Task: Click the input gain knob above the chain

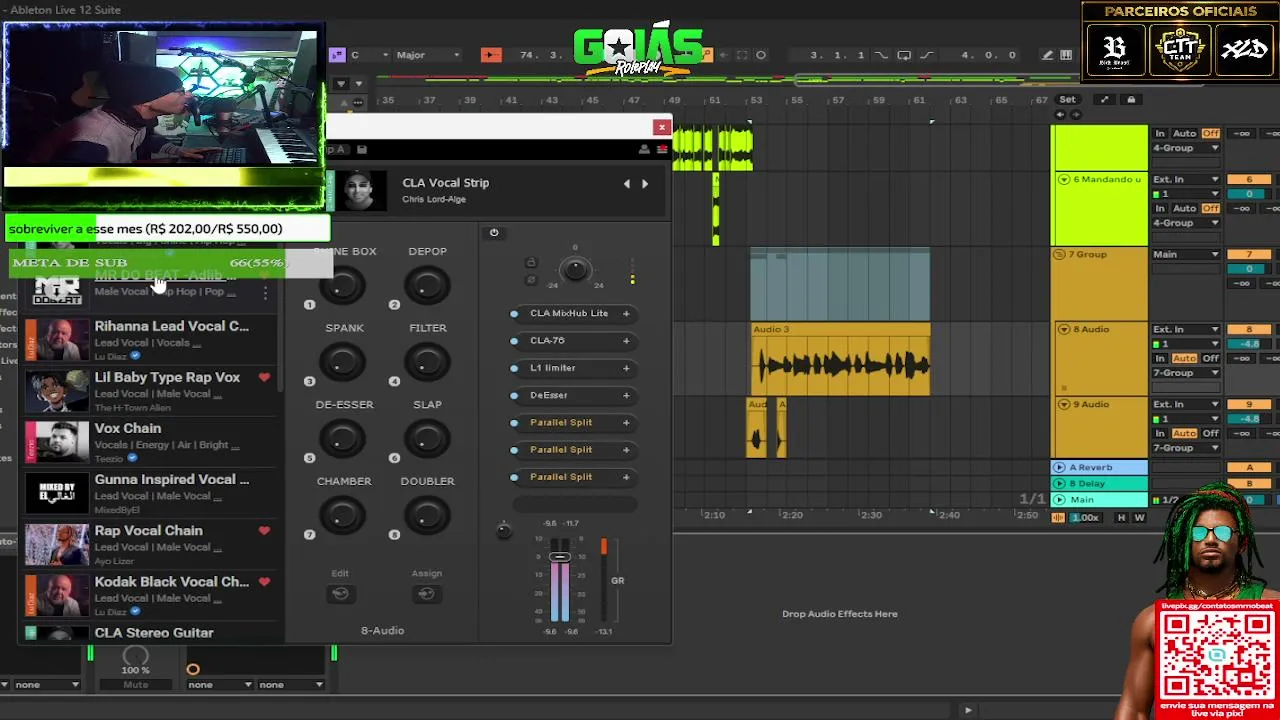Action: [575, 269]
